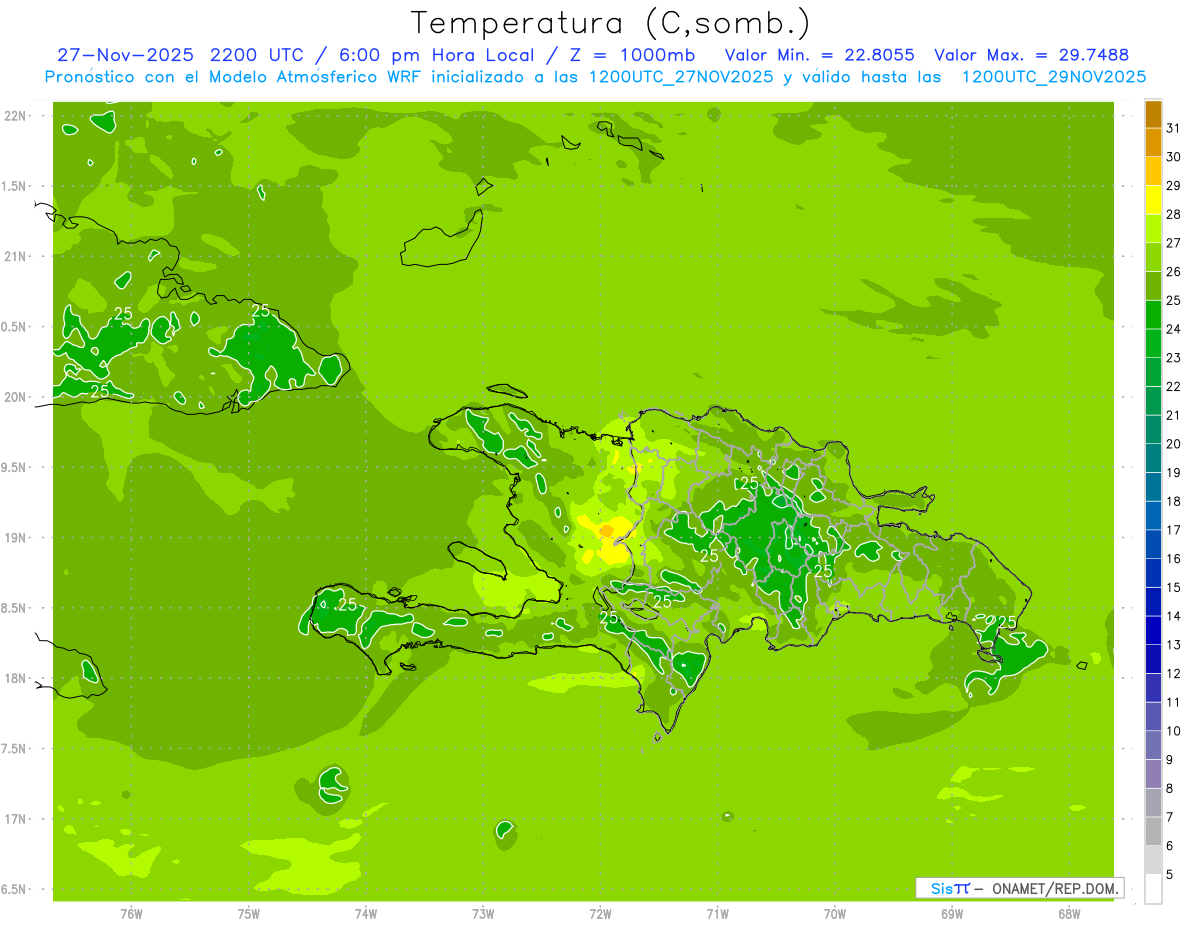Image resolution: width=1200 pixels, height=927 pixels.
Task: Select the teal swatch between 19 and 20
Action: [1153, 458]
